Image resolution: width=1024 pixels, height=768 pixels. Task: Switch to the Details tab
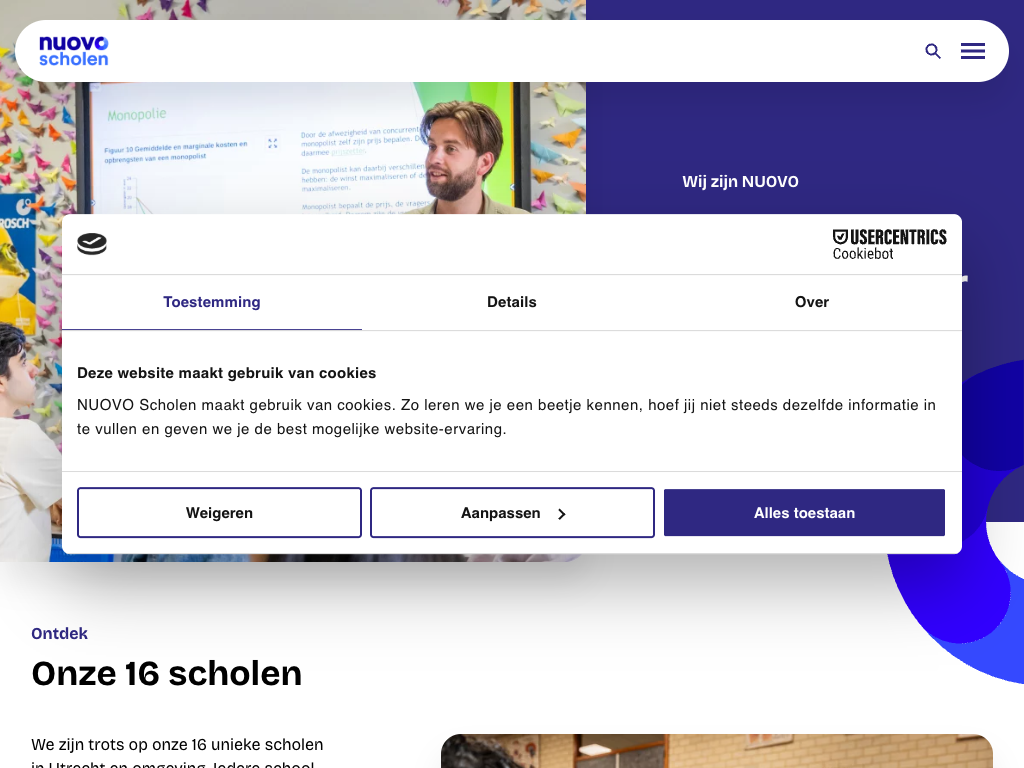tap(511, 302)
